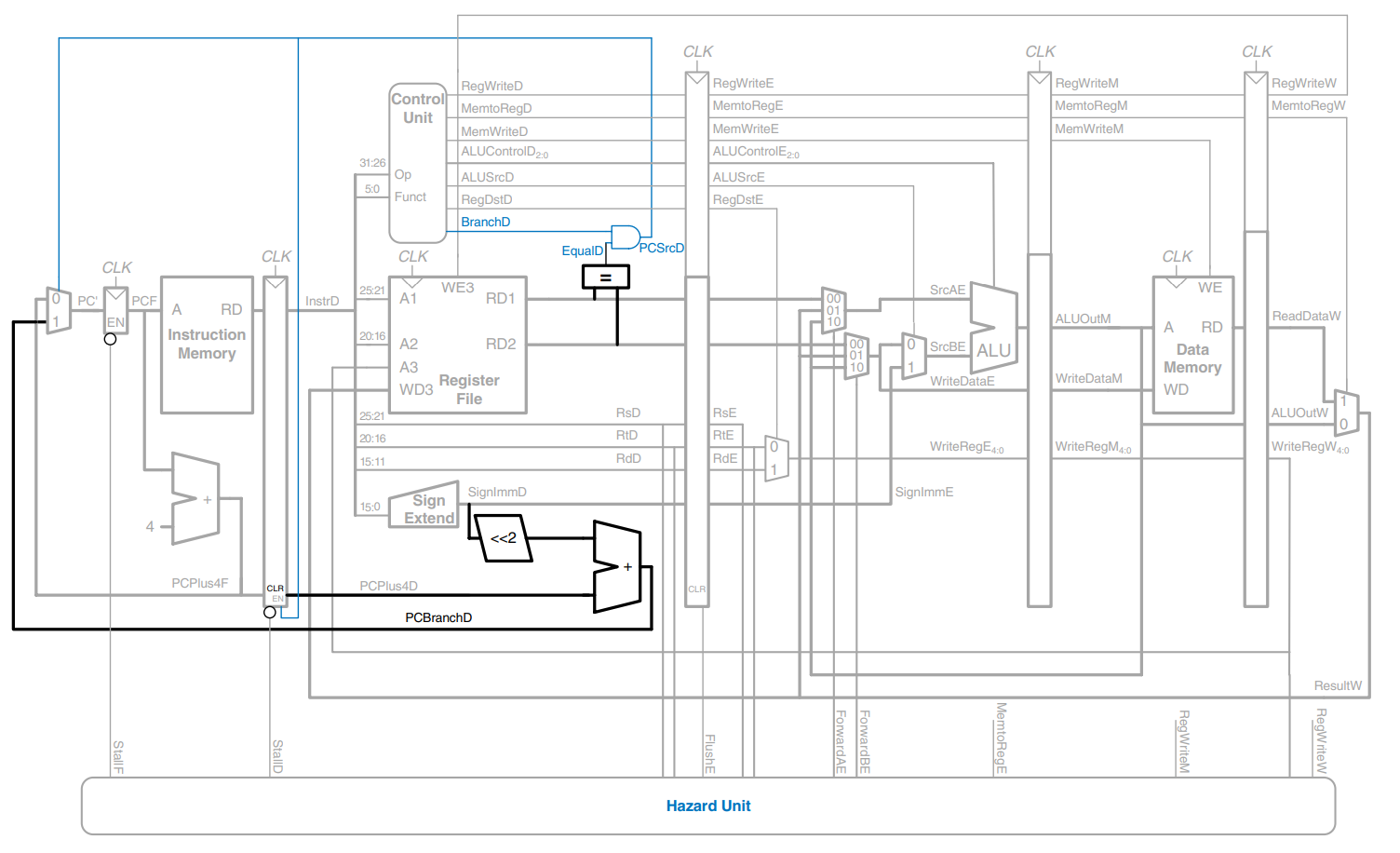Click the Instruction Memory block
The height and width of the screenshot is (853, 1400).
pos(207,345)
